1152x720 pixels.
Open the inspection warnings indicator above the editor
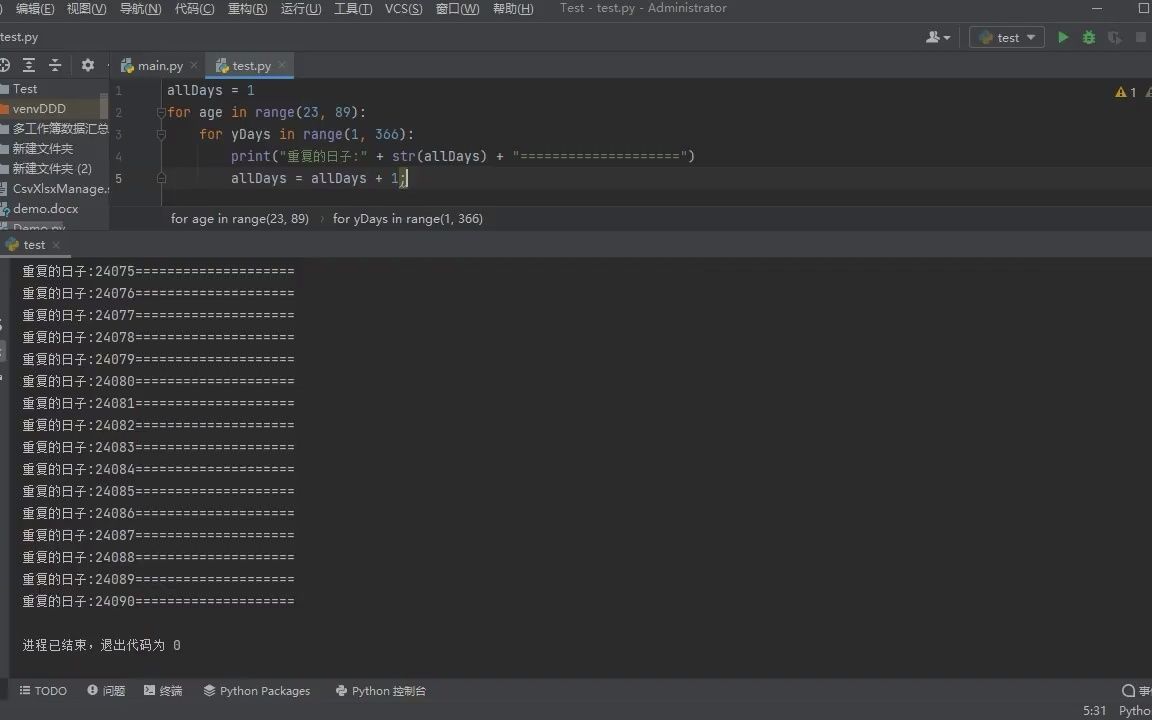(1124, 91)
